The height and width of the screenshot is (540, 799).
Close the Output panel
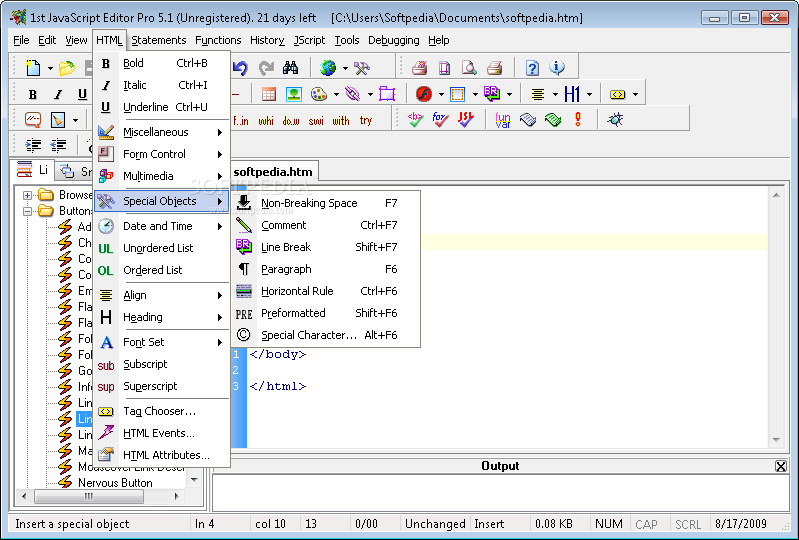pyautogui.click(x=781, y=466)
